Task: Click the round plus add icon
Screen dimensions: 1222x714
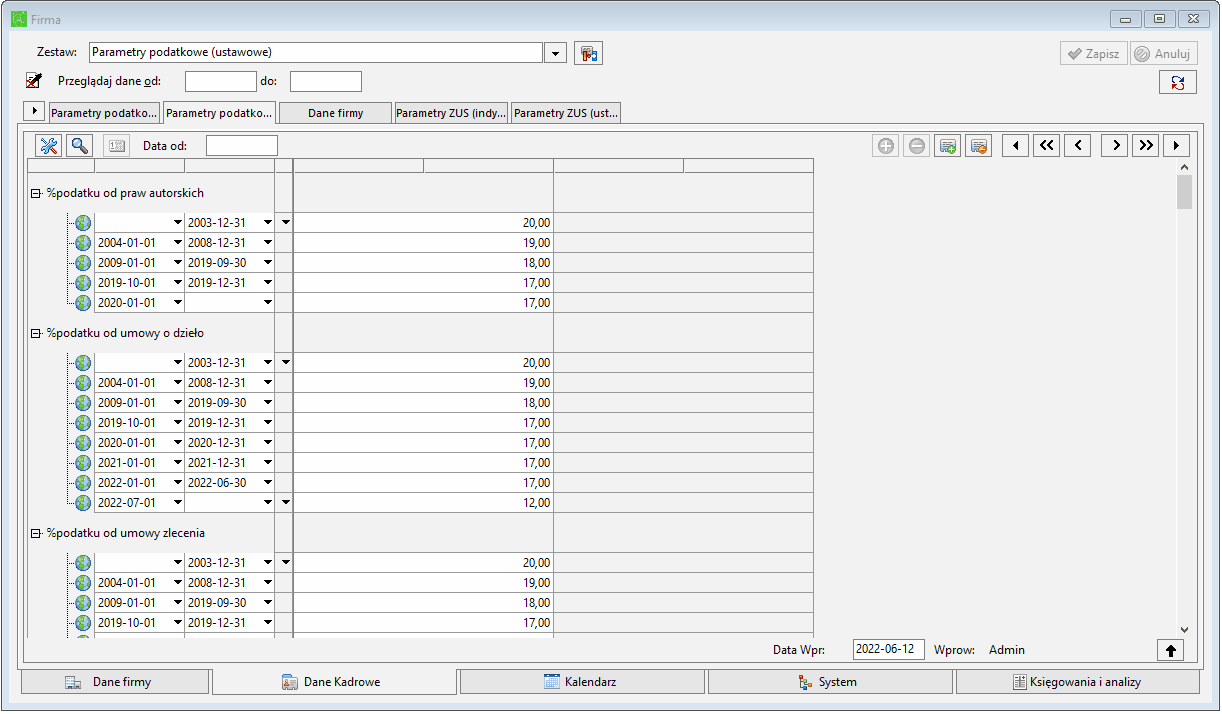Action: coord(886,146)
